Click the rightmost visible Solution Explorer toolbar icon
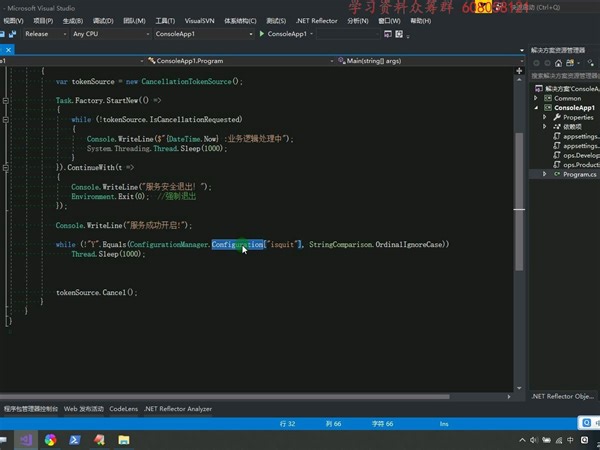600x450 pixels. click(591, 63)
